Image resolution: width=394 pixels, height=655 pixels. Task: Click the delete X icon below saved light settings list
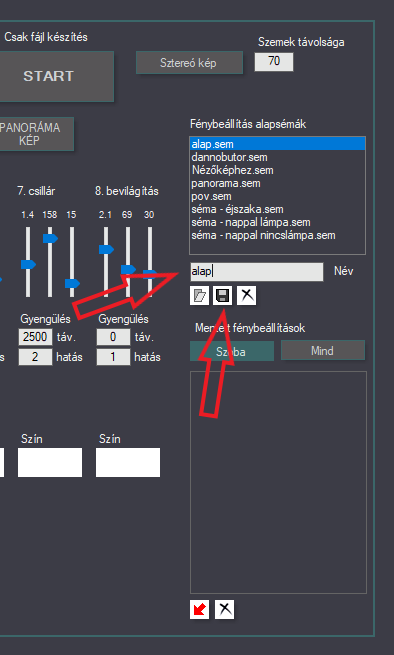224,609
